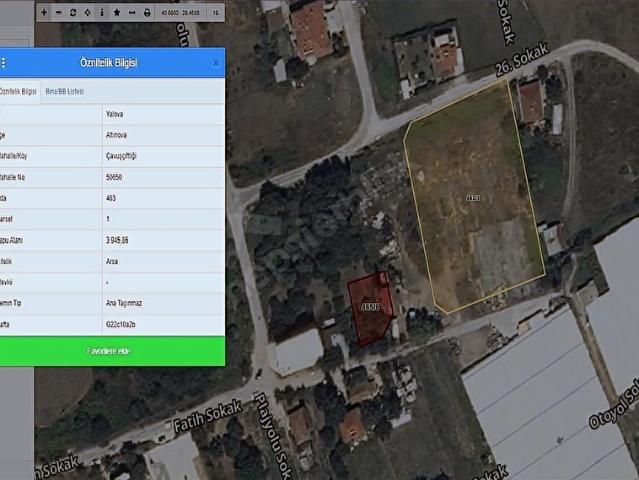The width and height of the screenshot is (639, 480).
Task: Click the coordinates readout in toolbar
Action: click(x=181, y=13)
